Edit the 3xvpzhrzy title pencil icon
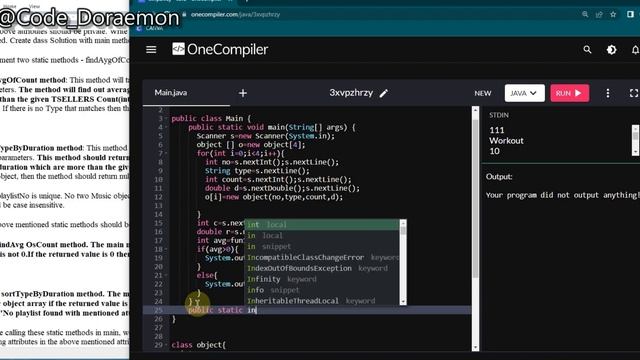 (384, 93)
